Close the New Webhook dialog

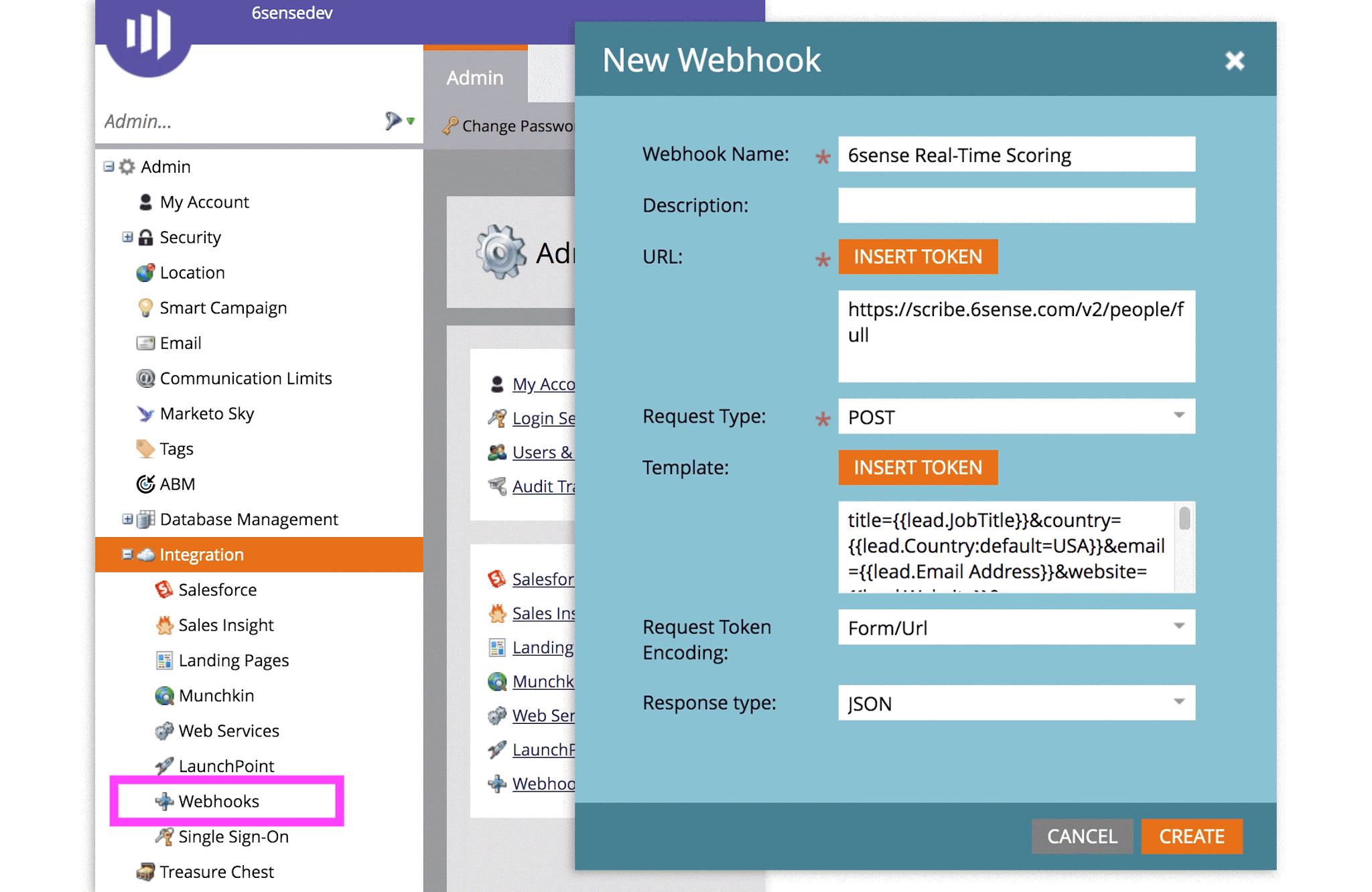pos(1235,60)
